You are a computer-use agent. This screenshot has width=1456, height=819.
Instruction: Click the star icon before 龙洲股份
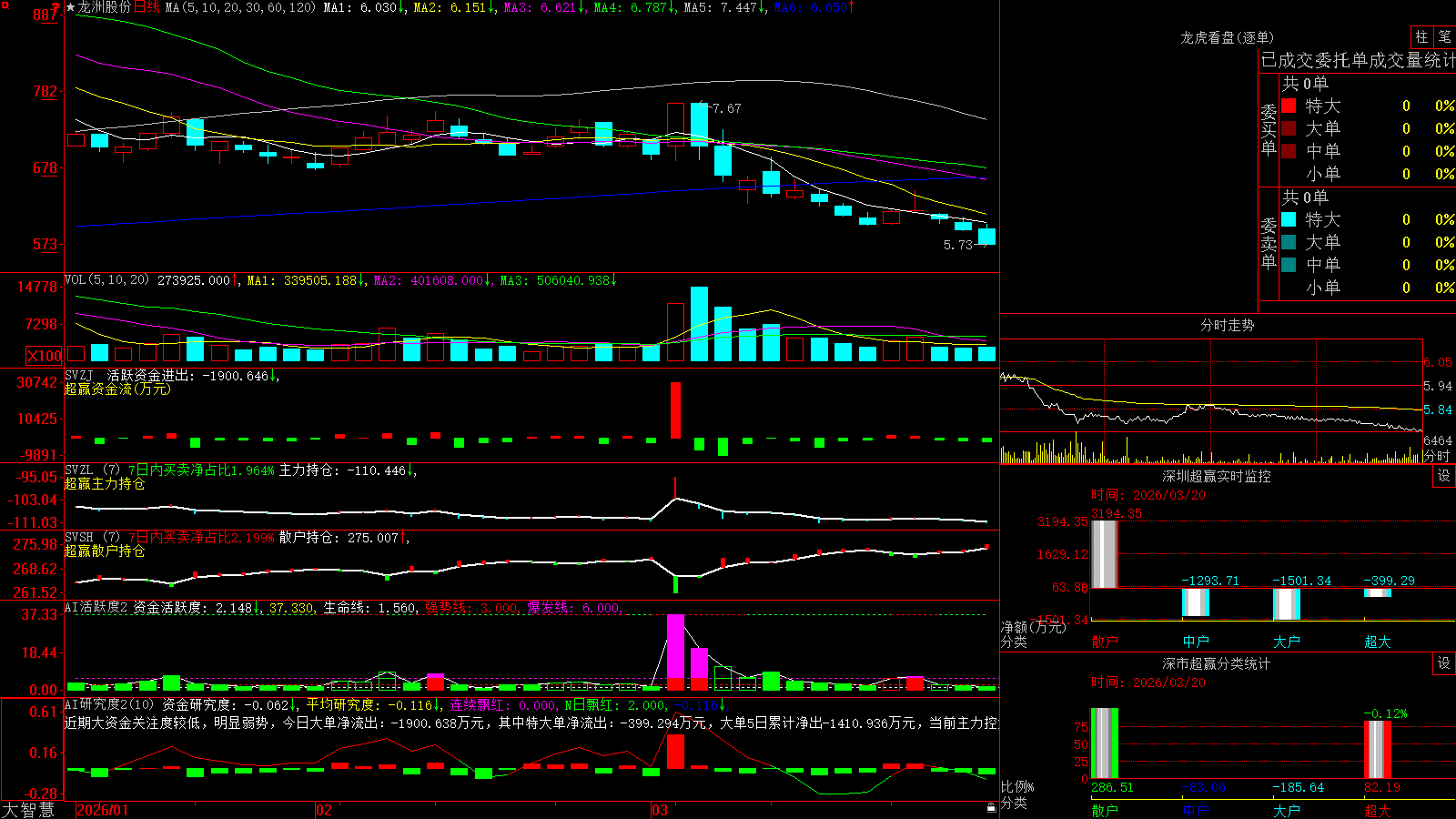(71, 7)
